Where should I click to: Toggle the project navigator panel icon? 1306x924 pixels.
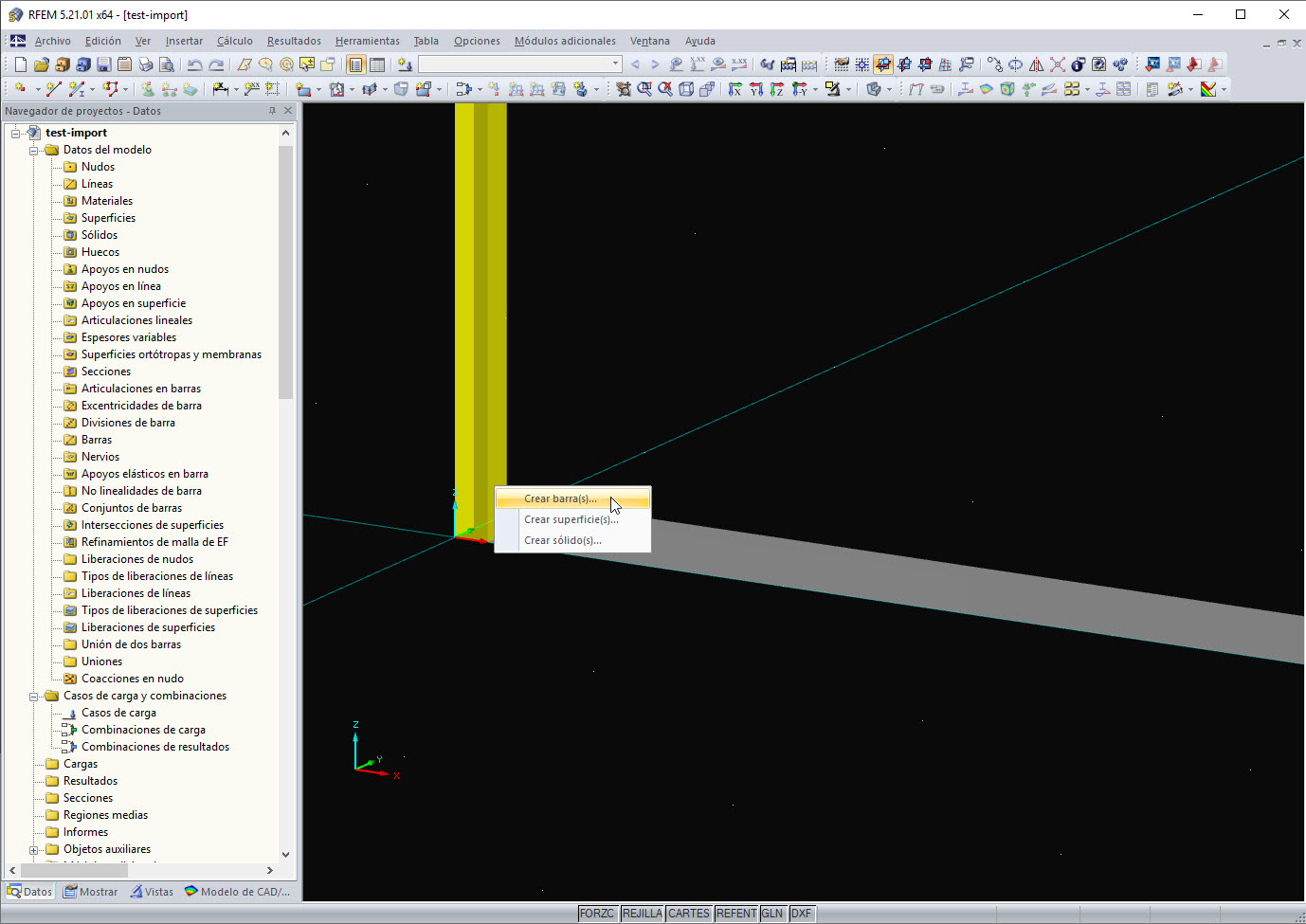coord(355,64)
